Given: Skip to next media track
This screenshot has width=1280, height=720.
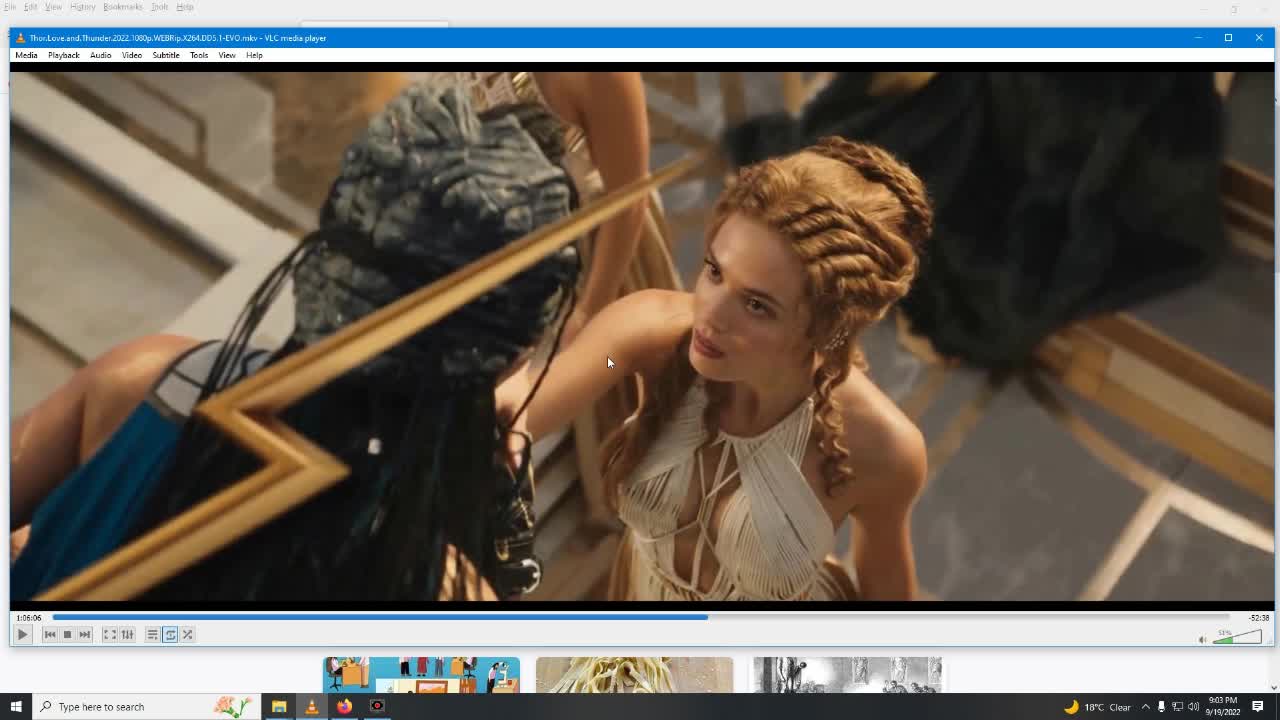Looking at the screenshot, I should (x=85, y=635).
